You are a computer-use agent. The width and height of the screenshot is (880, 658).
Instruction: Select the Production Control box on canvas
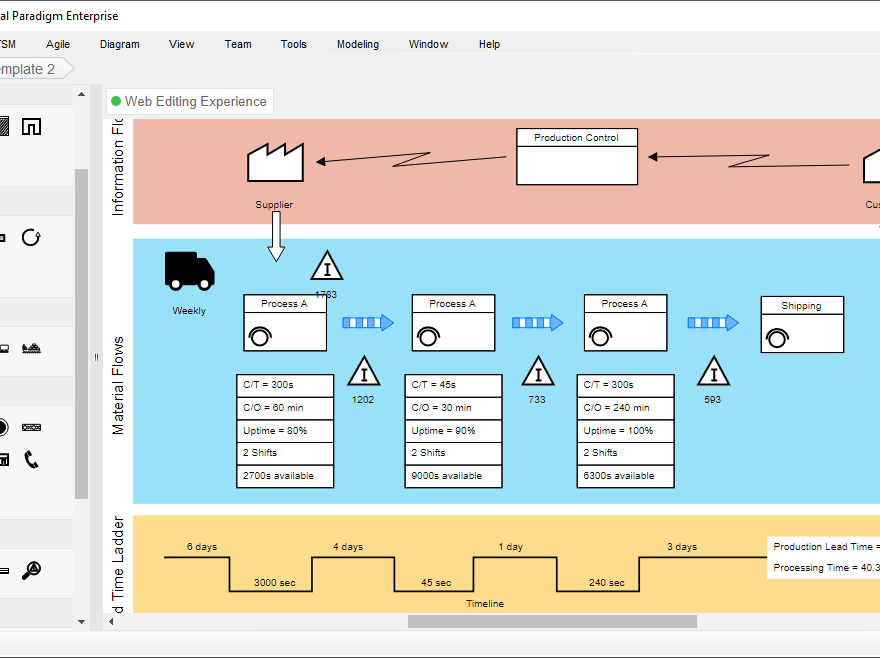[x=576, y=156]
